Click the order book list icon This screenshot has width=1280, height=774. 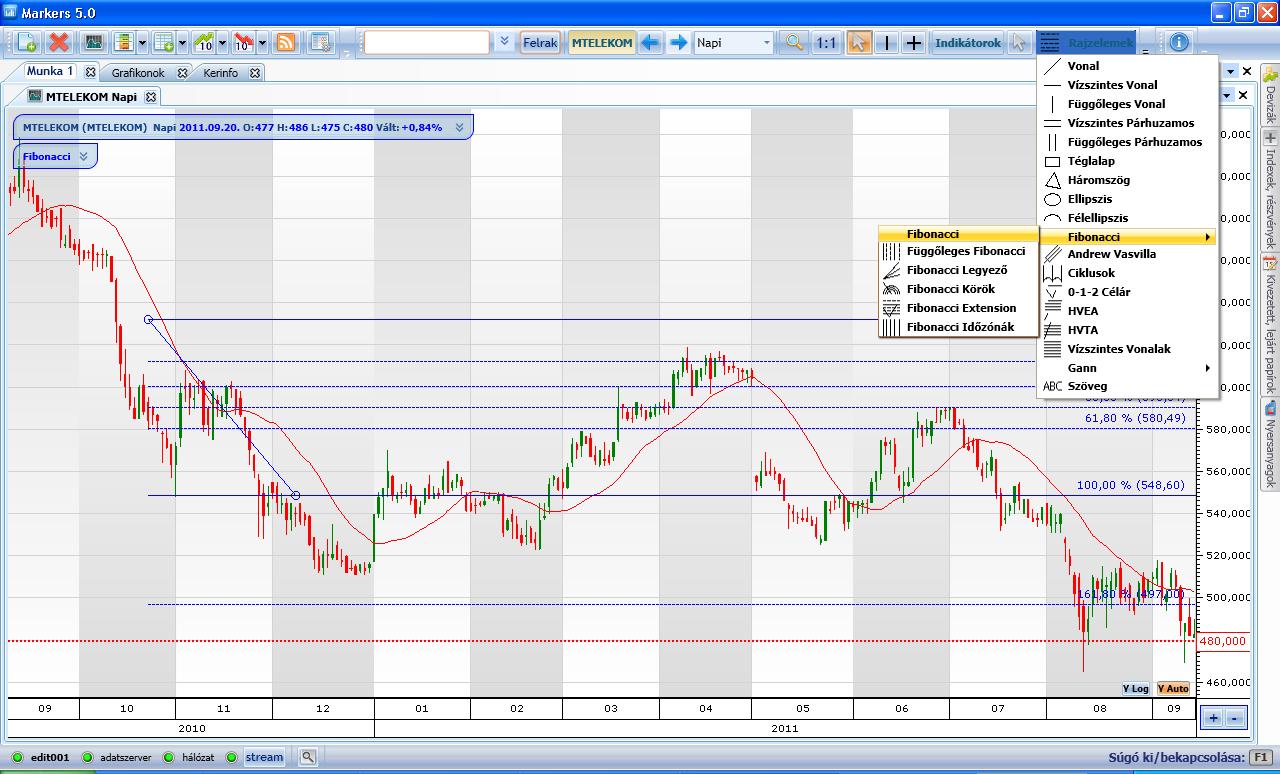pos(124,43)
